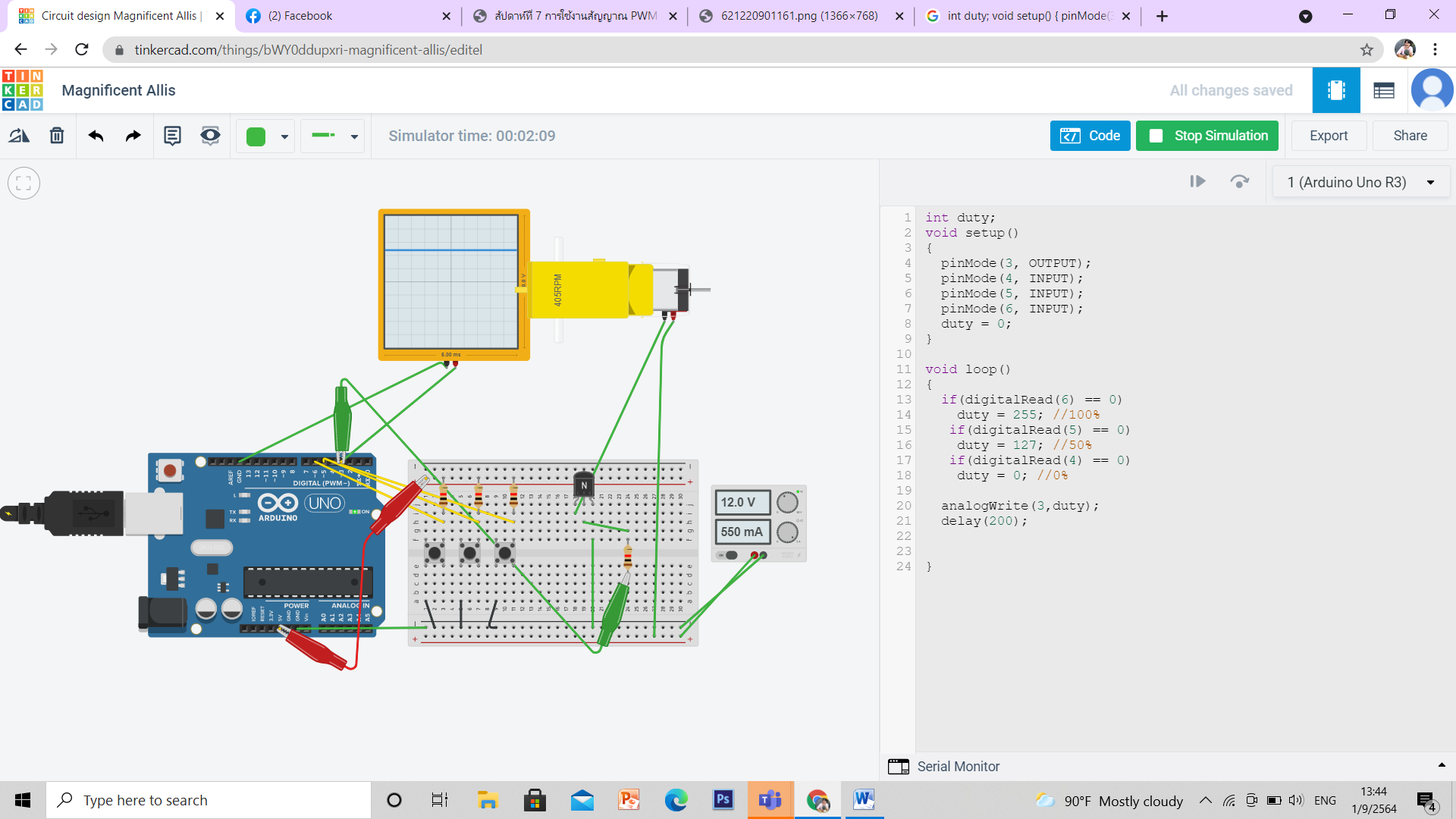The width and height of the screenshot is (1456, 819).
Task: Open the Code editor panel
Action: (1090, 136)
